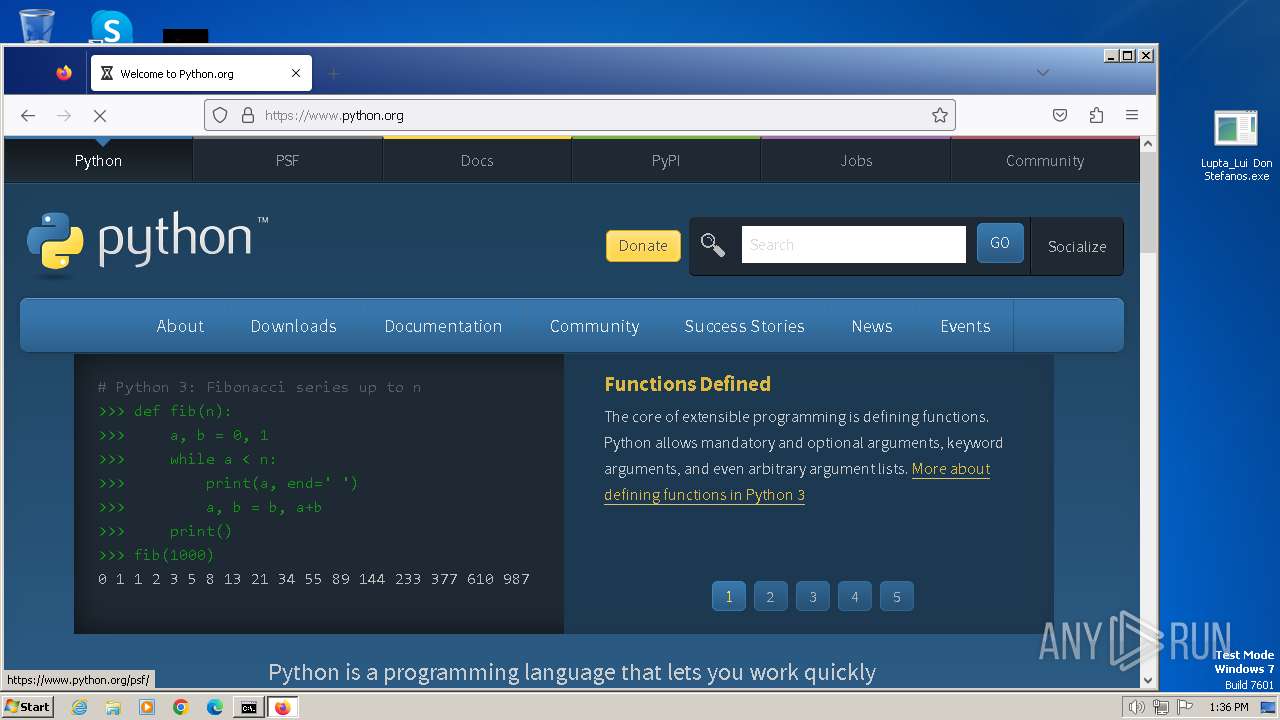1280x720 pixels.
Task: Open the About menu item
Action: pos(180,326)
